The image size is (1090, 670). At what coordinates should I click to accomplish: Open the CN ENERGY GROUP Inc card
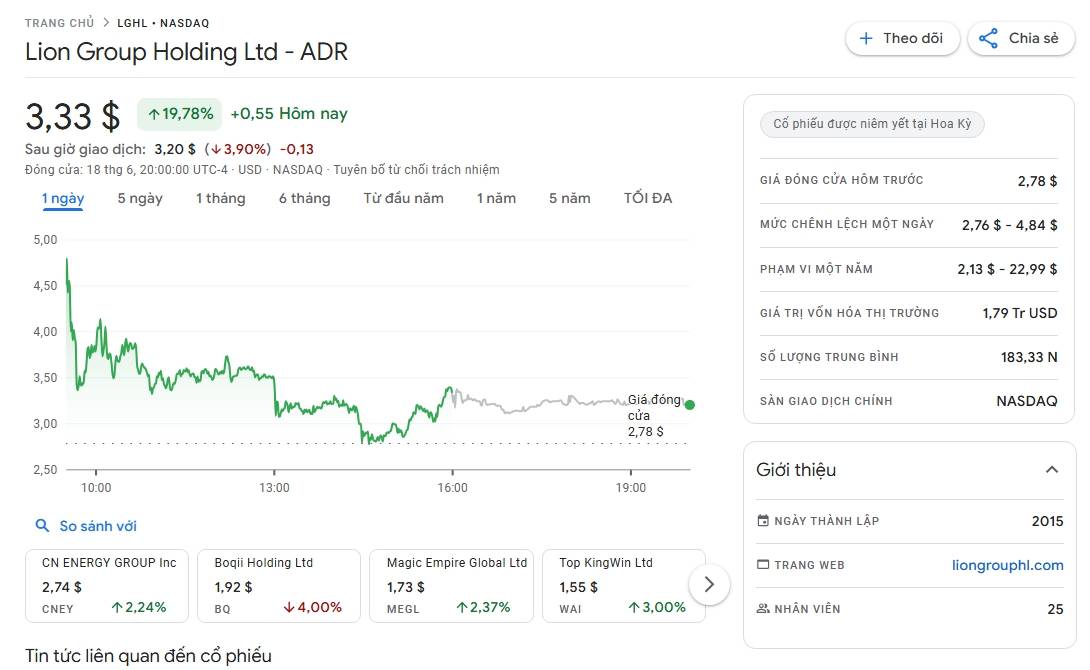107,586
